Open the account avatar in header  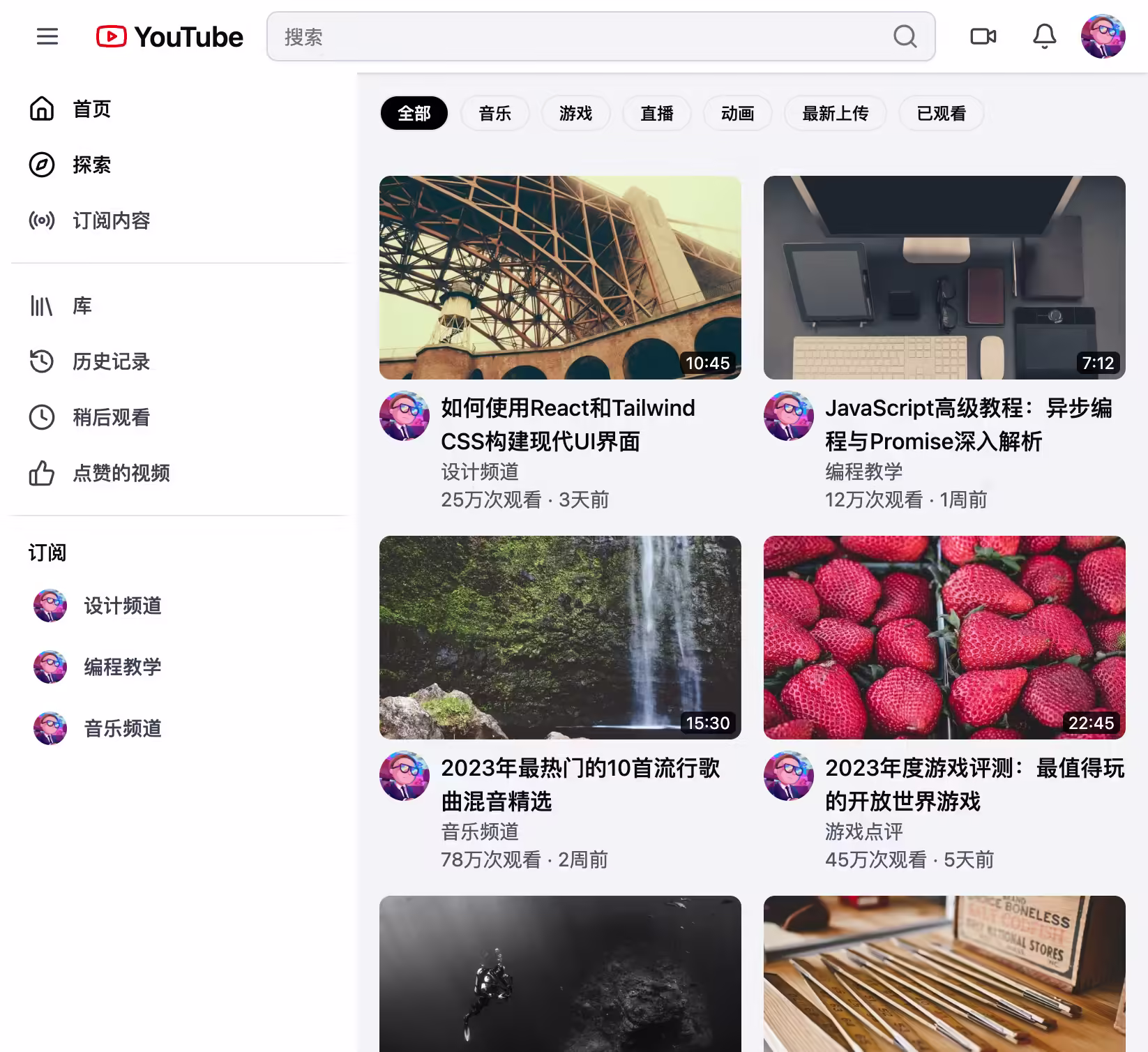pyautogui.click(x=1103, y=36)
